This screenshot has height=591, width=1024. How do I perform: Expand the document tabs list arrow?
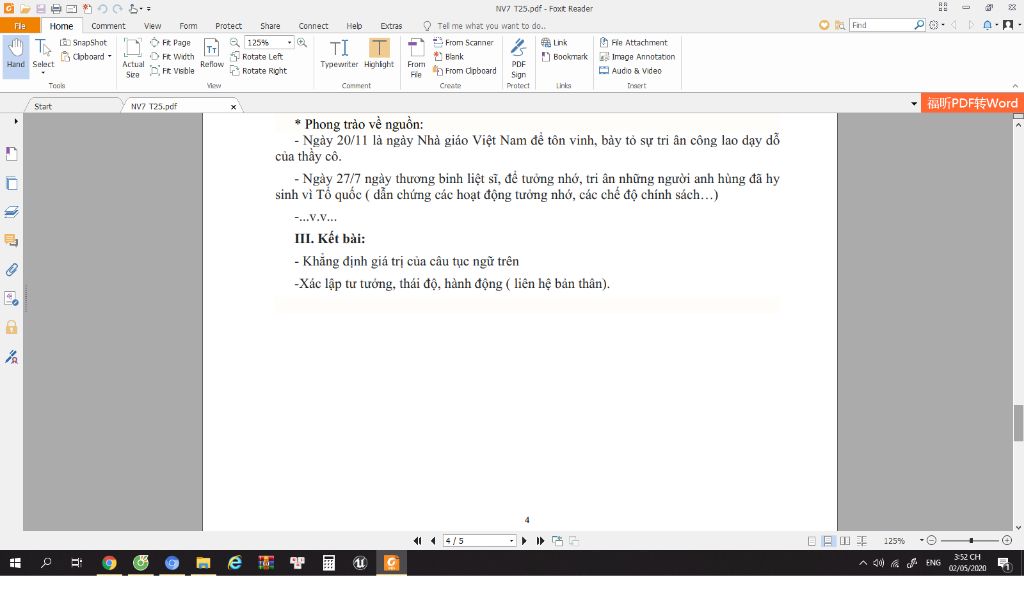click(914, 104)
